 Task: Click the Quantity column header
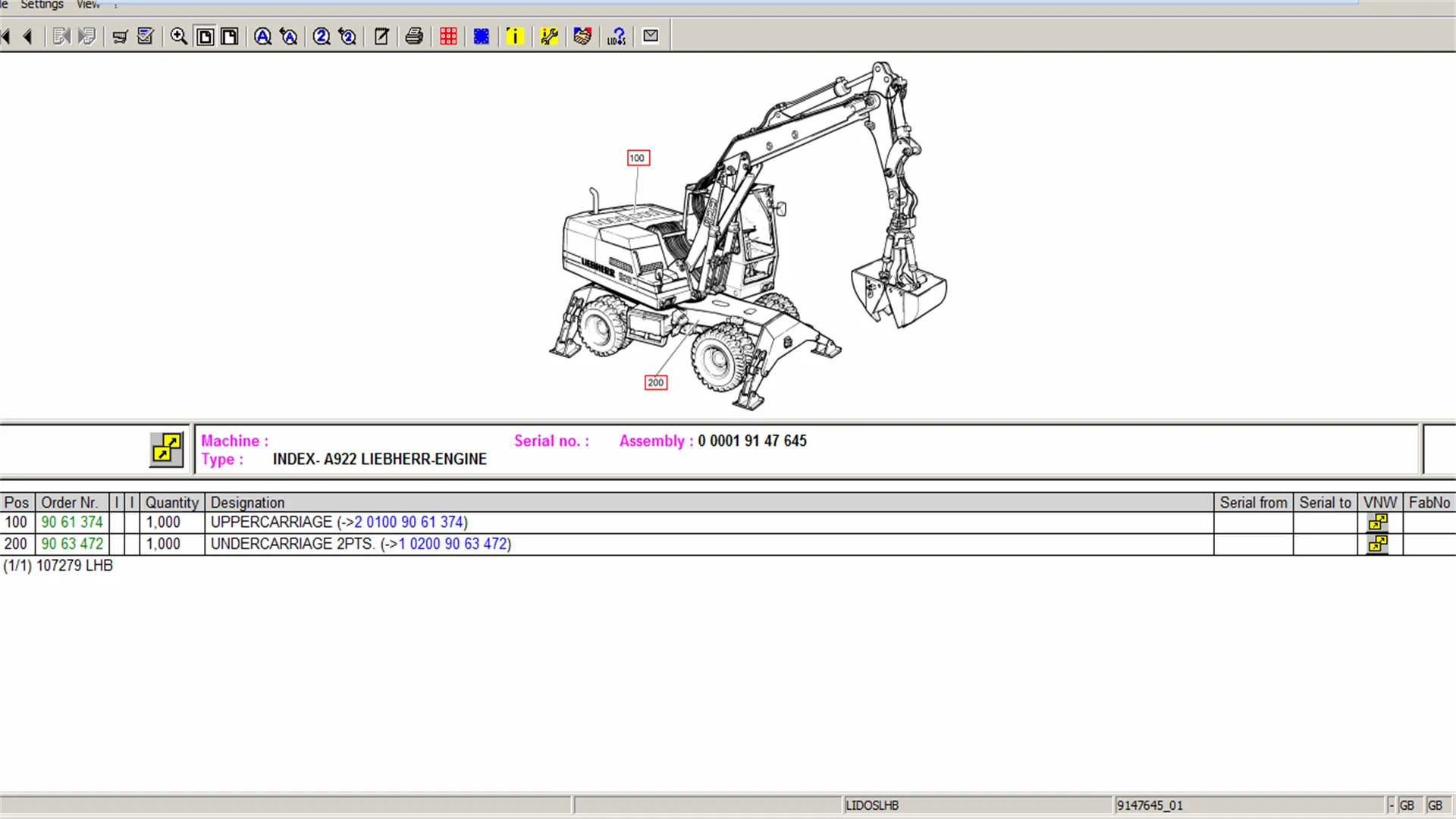point(172,503)
